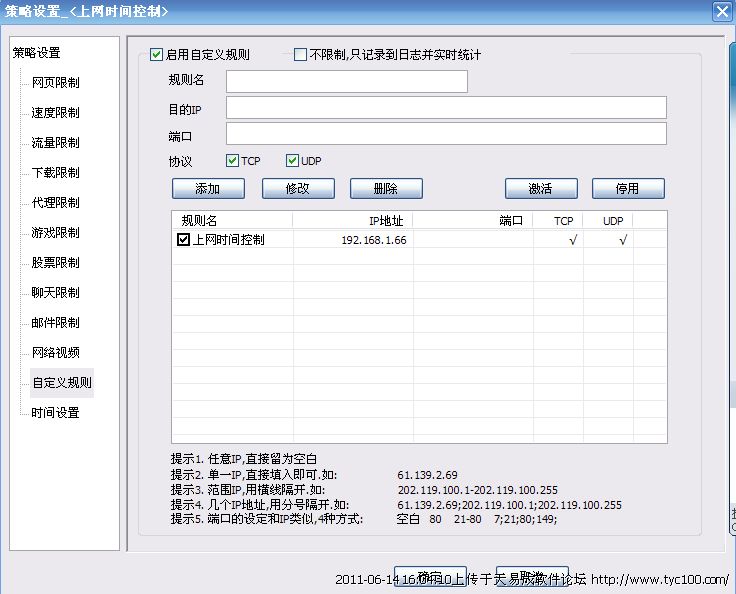736x594 pixels.
Task: Select 下载限制 tree item
Action: click(55, 173)
